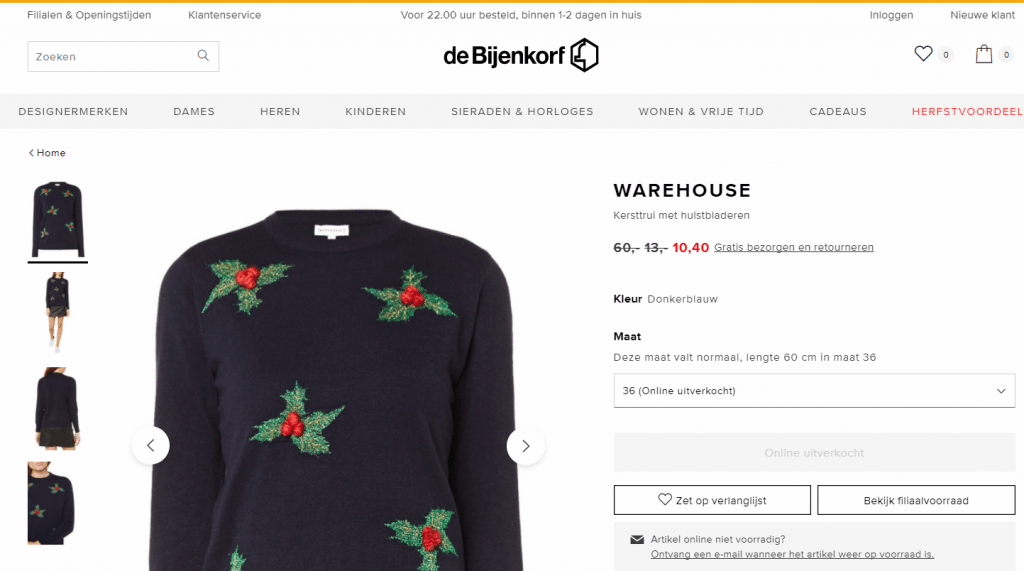Click the de Bijenkorf logo
The image size is (1024, 571).
coord(520,55)
